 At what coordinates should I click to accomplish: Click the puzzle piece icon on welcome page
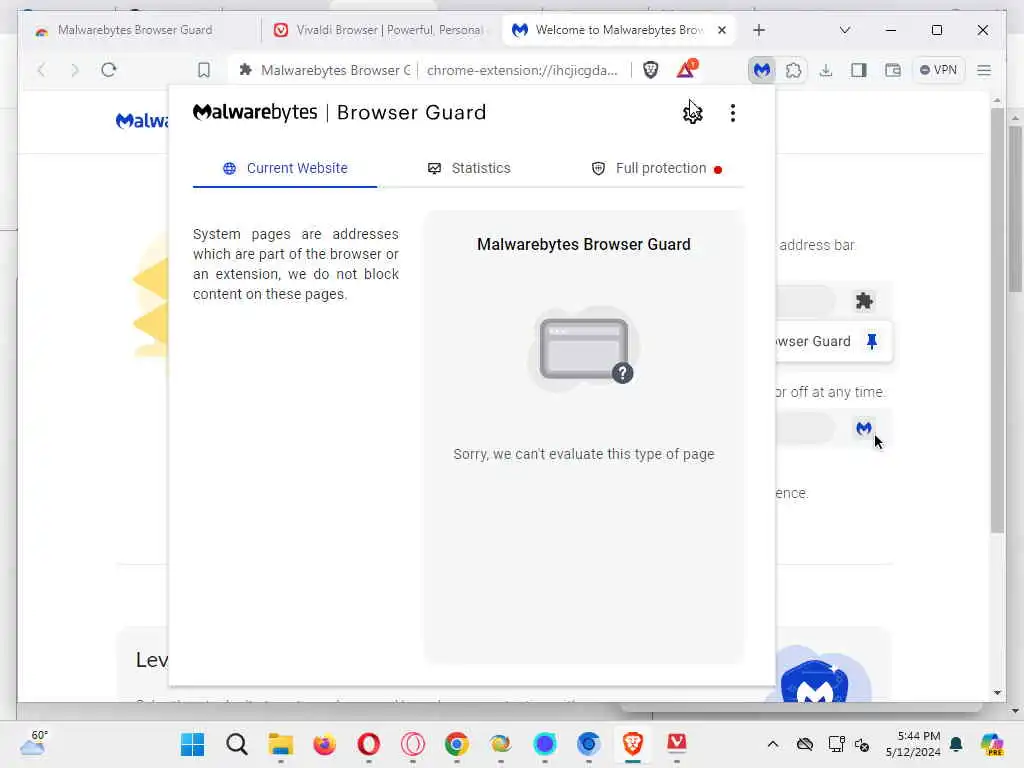point(864,301)
